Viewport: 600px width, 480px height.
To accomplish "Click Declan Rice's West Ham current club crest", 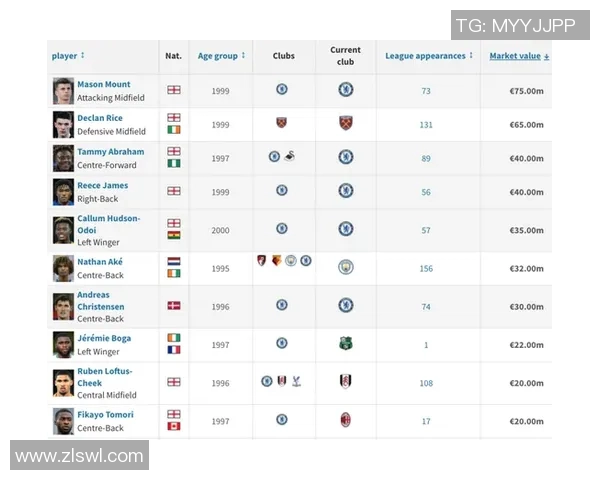I will click(345, 124).
